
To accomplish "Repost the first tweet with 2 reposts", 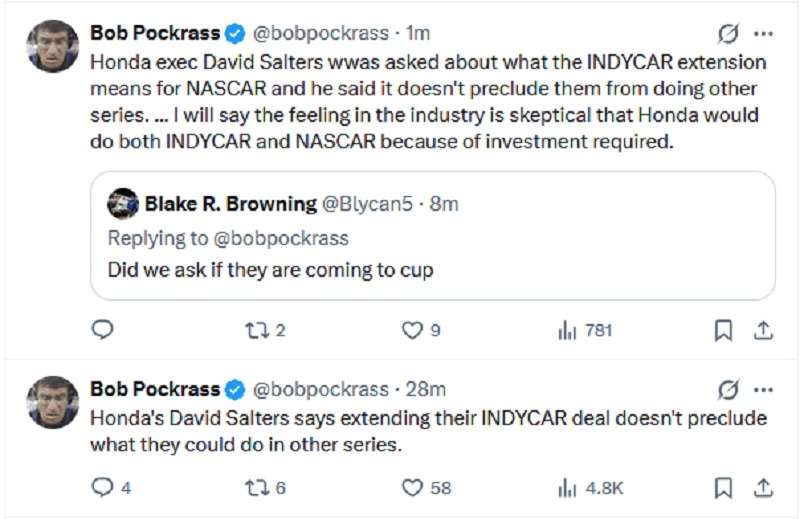I will tap(255, 330).
